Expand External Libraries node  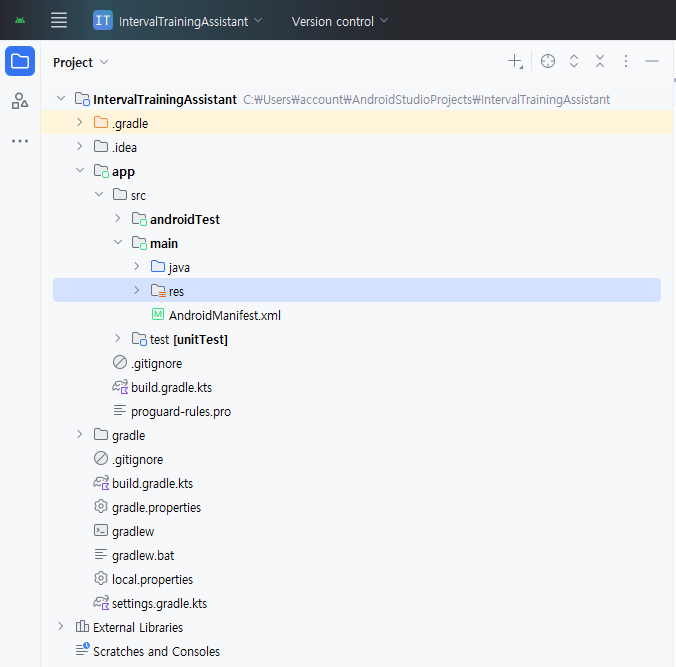click(60, 626)
